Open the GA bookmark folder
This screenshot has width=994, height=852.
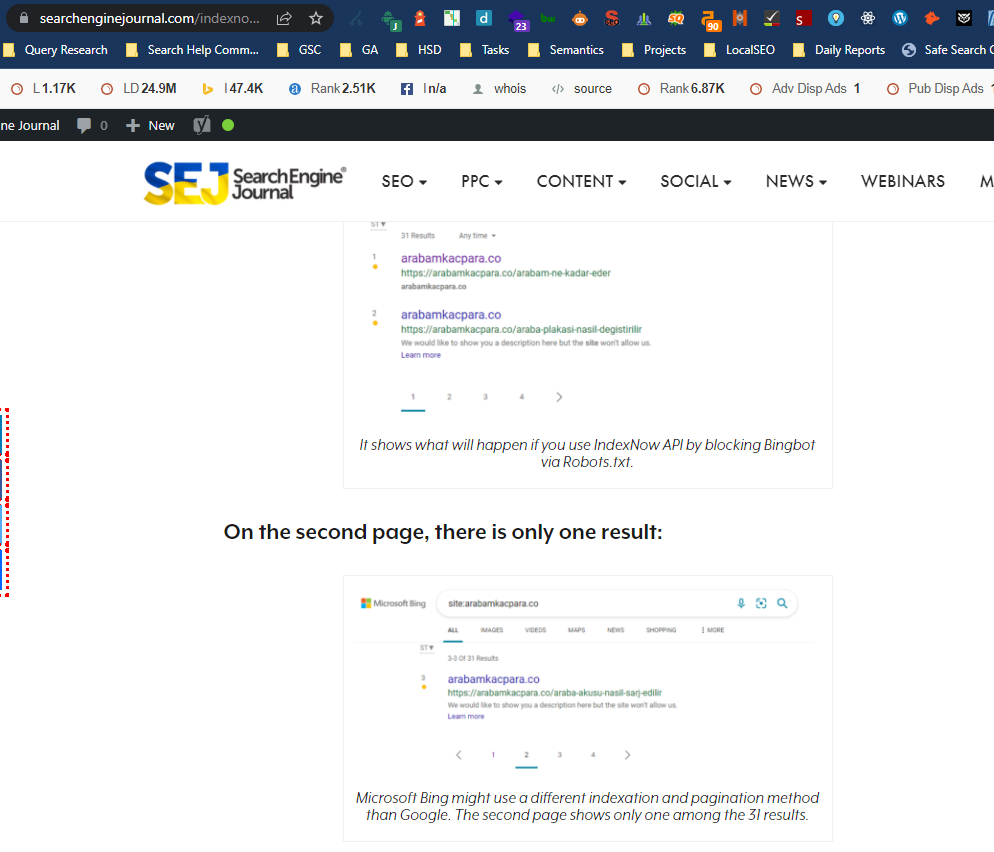[x=359, y=49]
